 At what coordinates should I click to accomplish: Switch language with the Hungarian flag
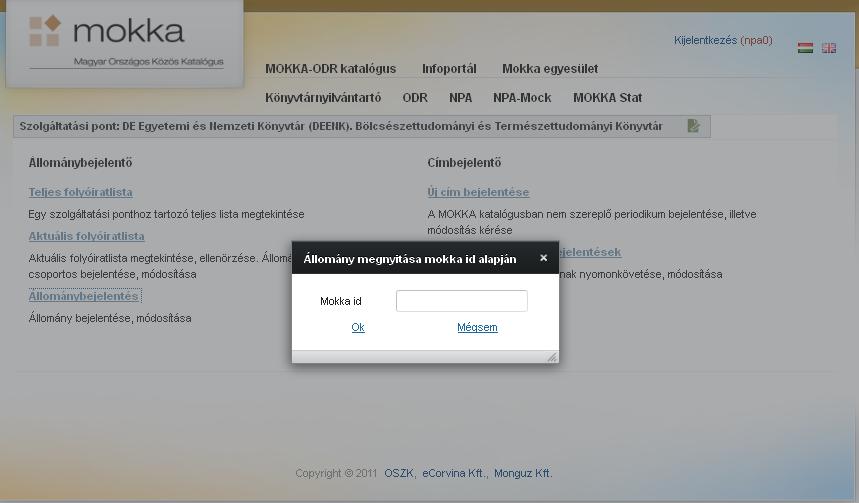[x=805, y=48]
